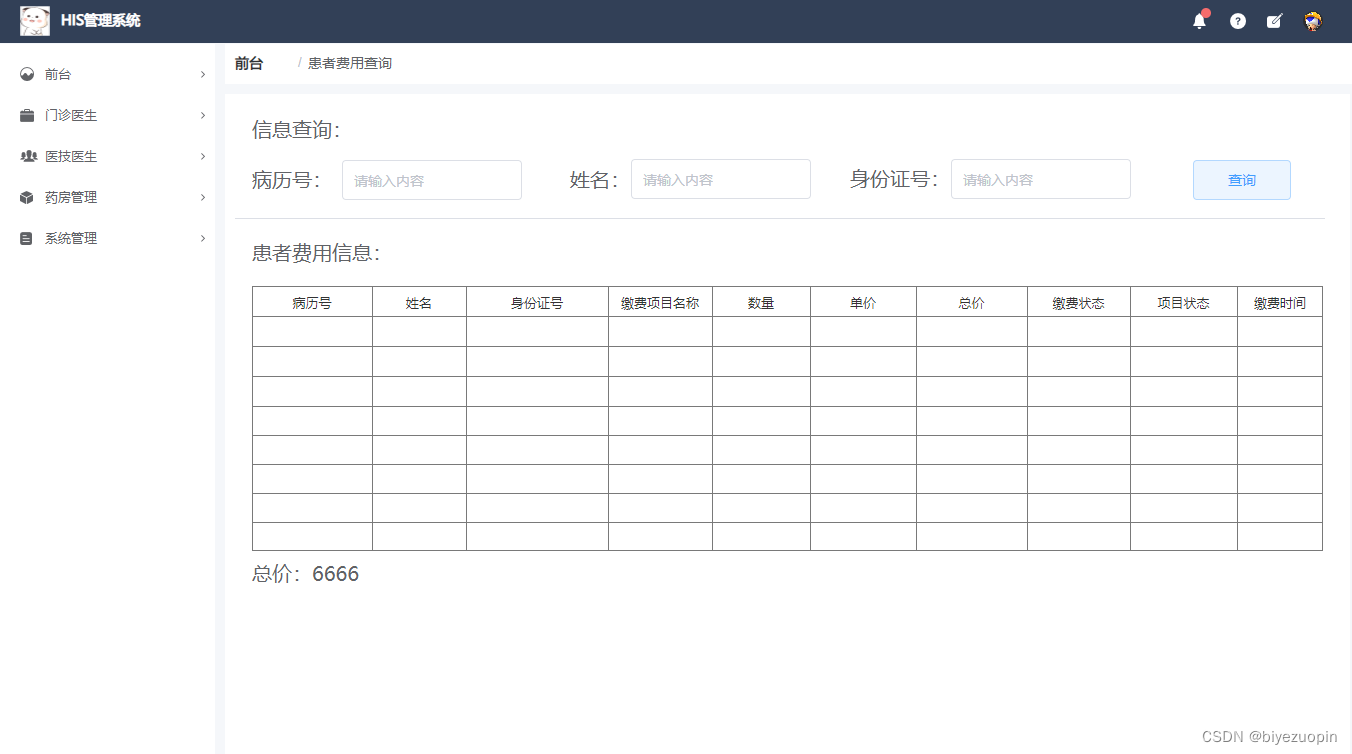
Task: Focus the 身份证号 input field
Action: (1041, 180)
